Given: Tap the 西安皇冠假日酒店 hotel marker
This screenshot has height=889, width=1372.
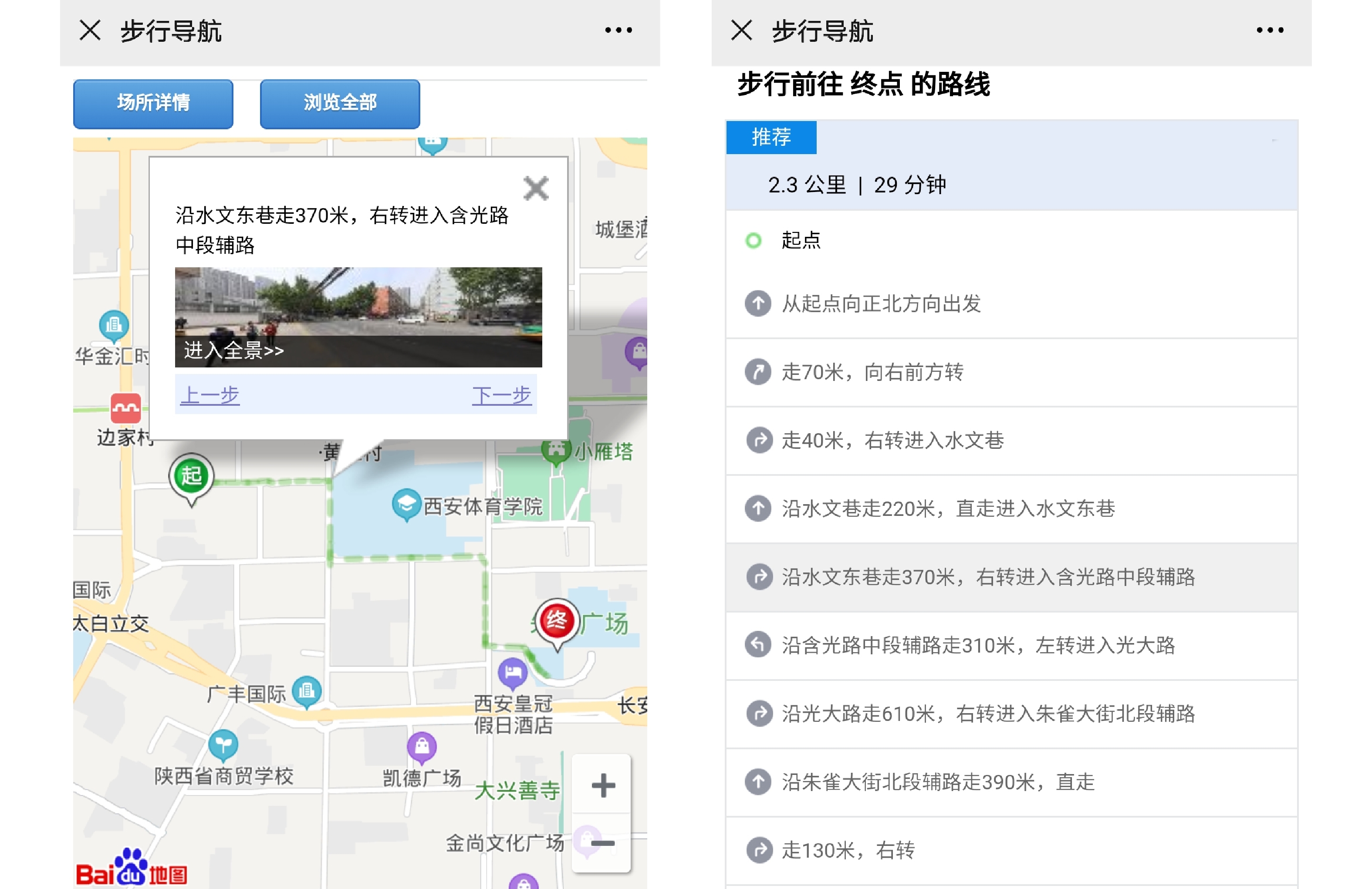Looking at the screenshot, I should click(x=513, y=674).
